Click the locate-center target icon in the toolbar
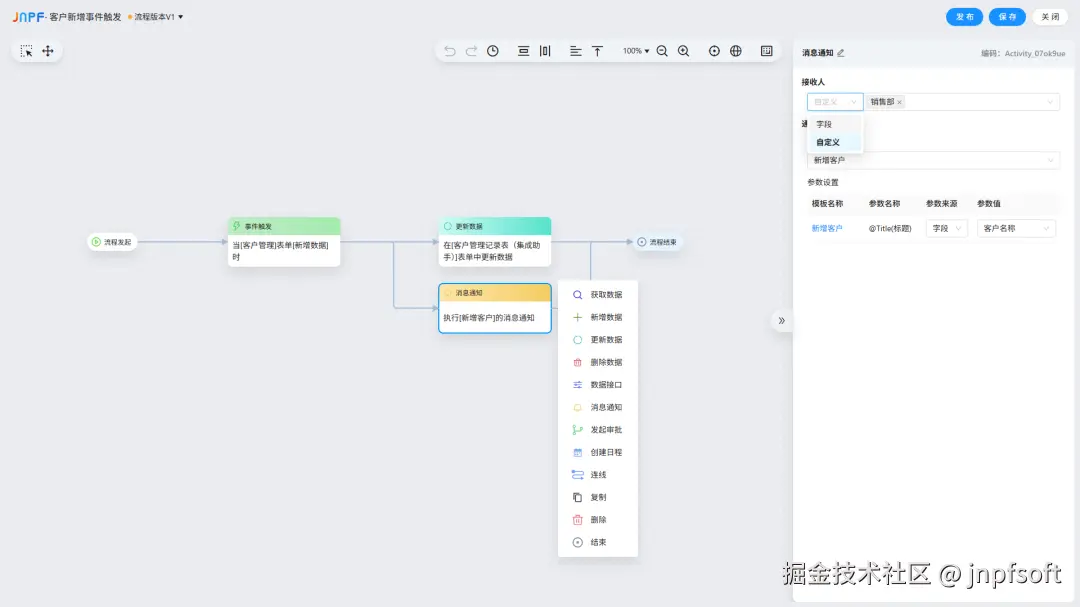The width and height of the screenshot is (1080, 607). click(x=713, y=49)
